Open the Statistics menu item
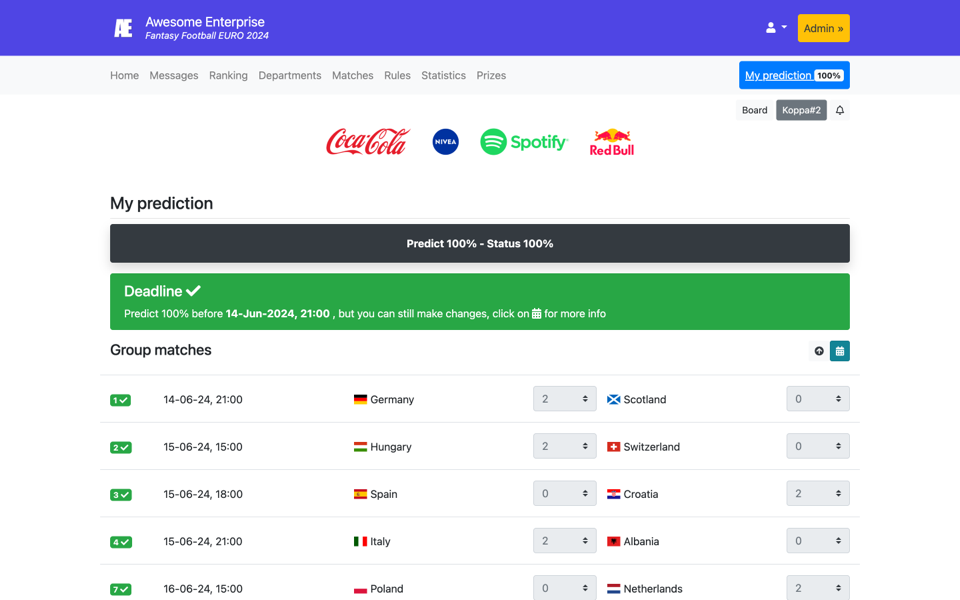Image resolution: width=960 pixels, height=600 pixels. pyautogui.click(x=443, y=75)
